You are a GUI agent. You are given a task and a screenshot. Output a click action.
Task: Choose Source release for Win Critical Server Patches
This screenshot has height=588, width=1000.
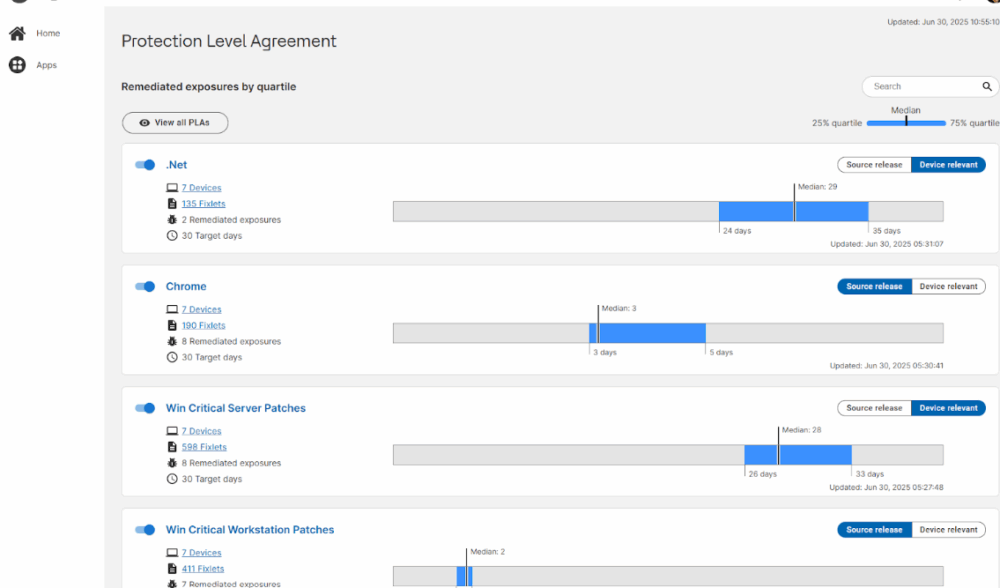tap(874, 408)
